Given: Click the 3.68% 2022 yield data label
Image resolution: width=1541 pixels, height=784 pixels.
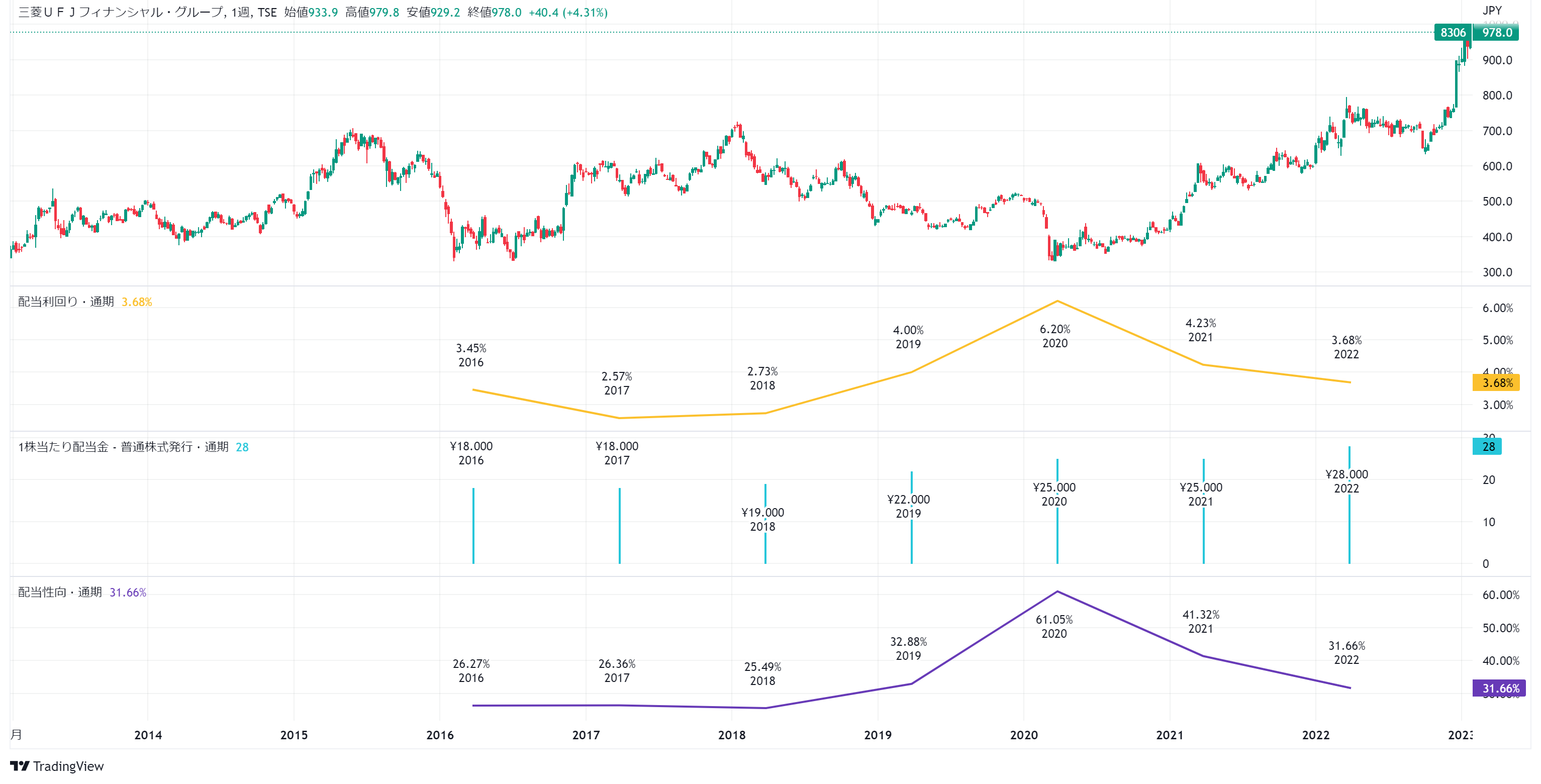Looking at the screenshot, I should tap(1346, 347).
